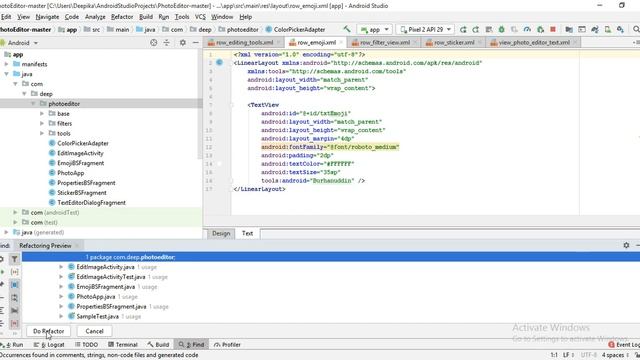
Task: Close the row_emoji.xml tab
Action: 341,42
